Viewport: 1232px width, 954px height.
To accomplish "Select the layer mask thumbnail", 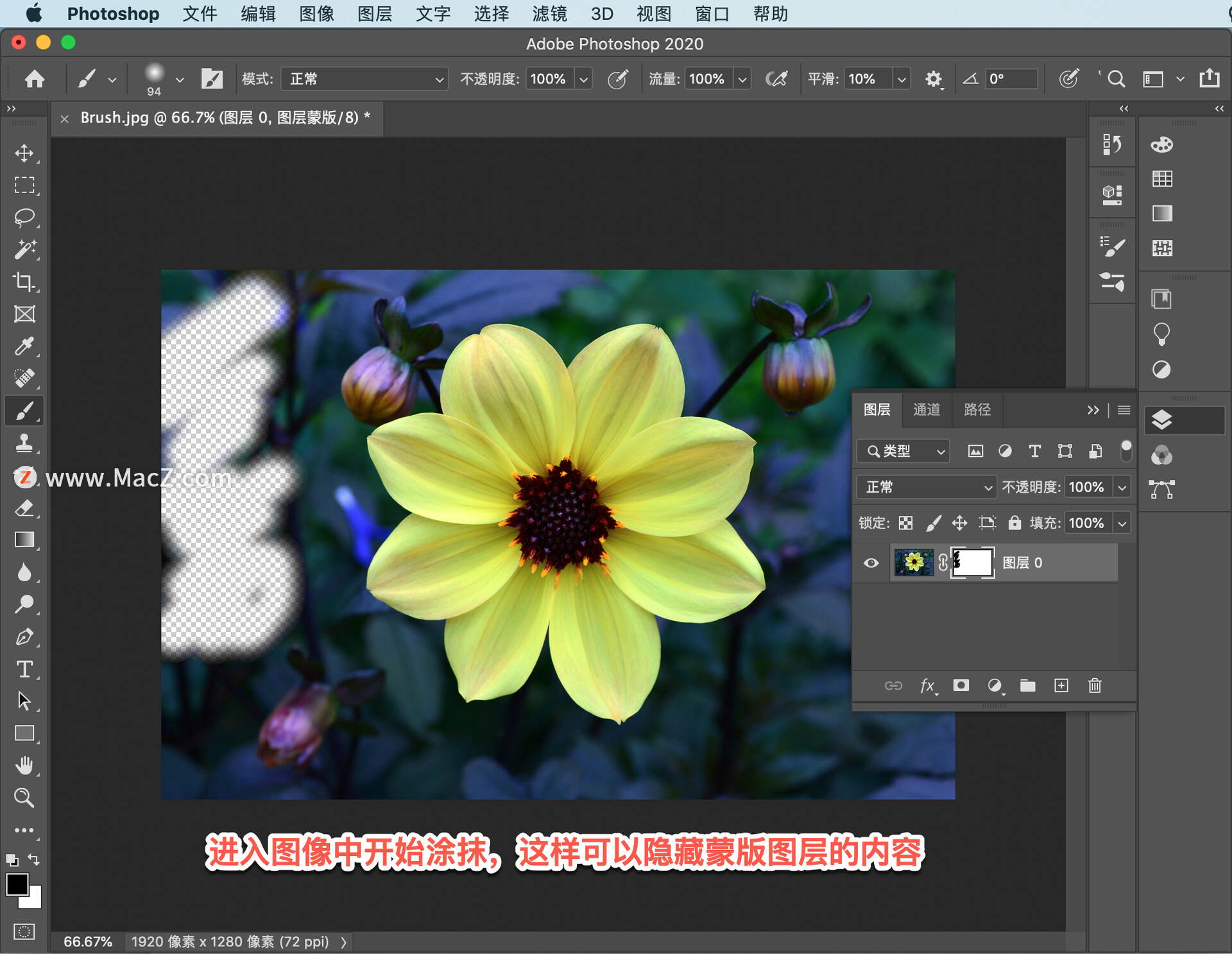I will click(x=972, y=563).
